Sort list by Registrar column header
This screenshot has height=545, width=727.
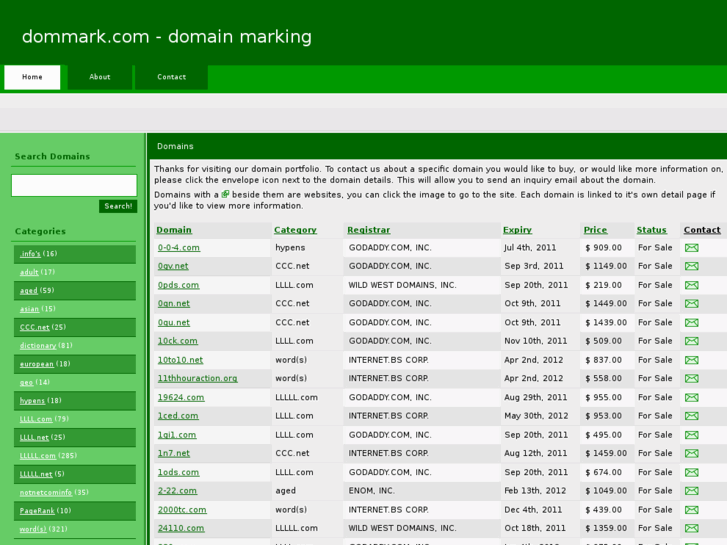click(369, 230)
